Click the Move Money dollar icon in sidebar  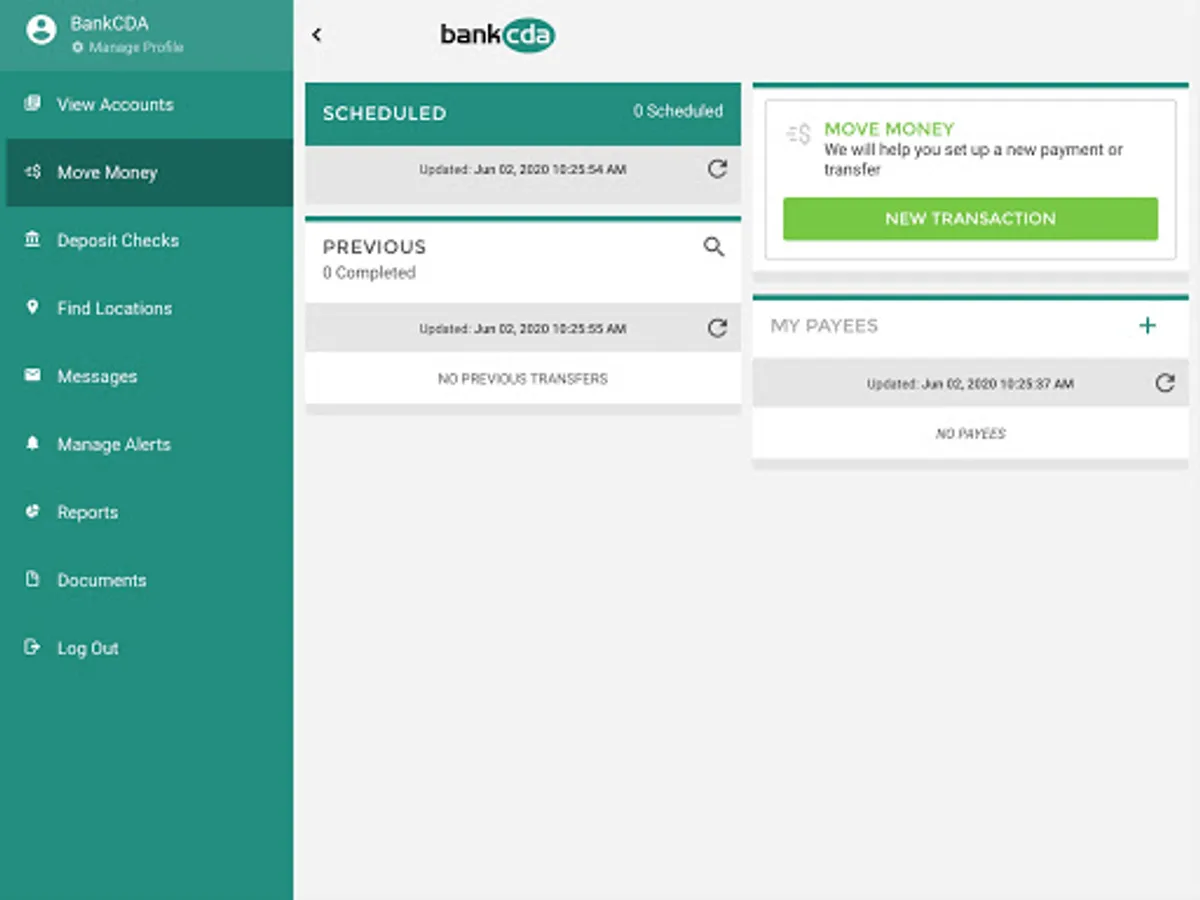click(33, 171)
